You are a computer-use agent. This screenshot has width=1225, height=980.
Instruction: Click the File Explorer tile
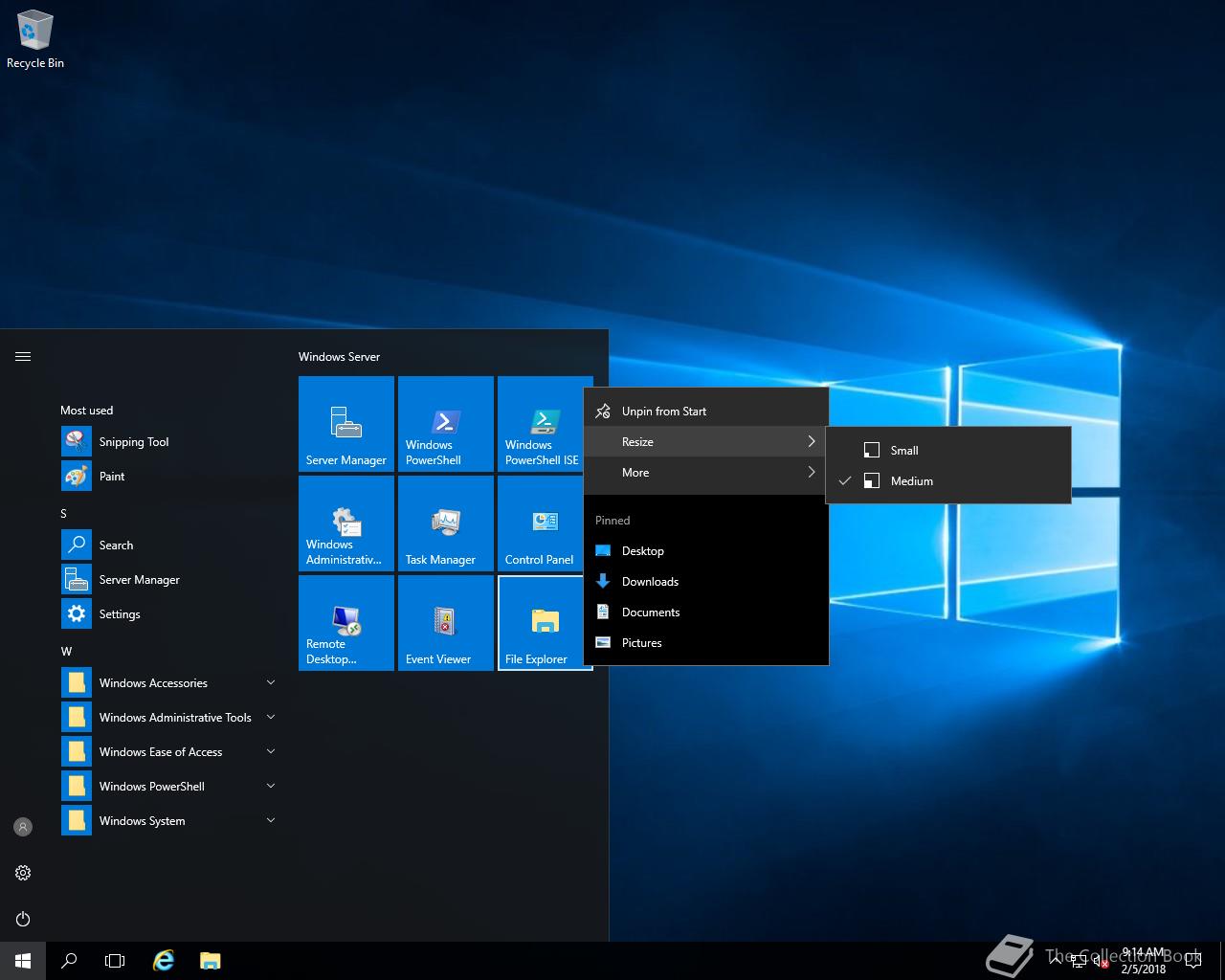pos(541,623)
